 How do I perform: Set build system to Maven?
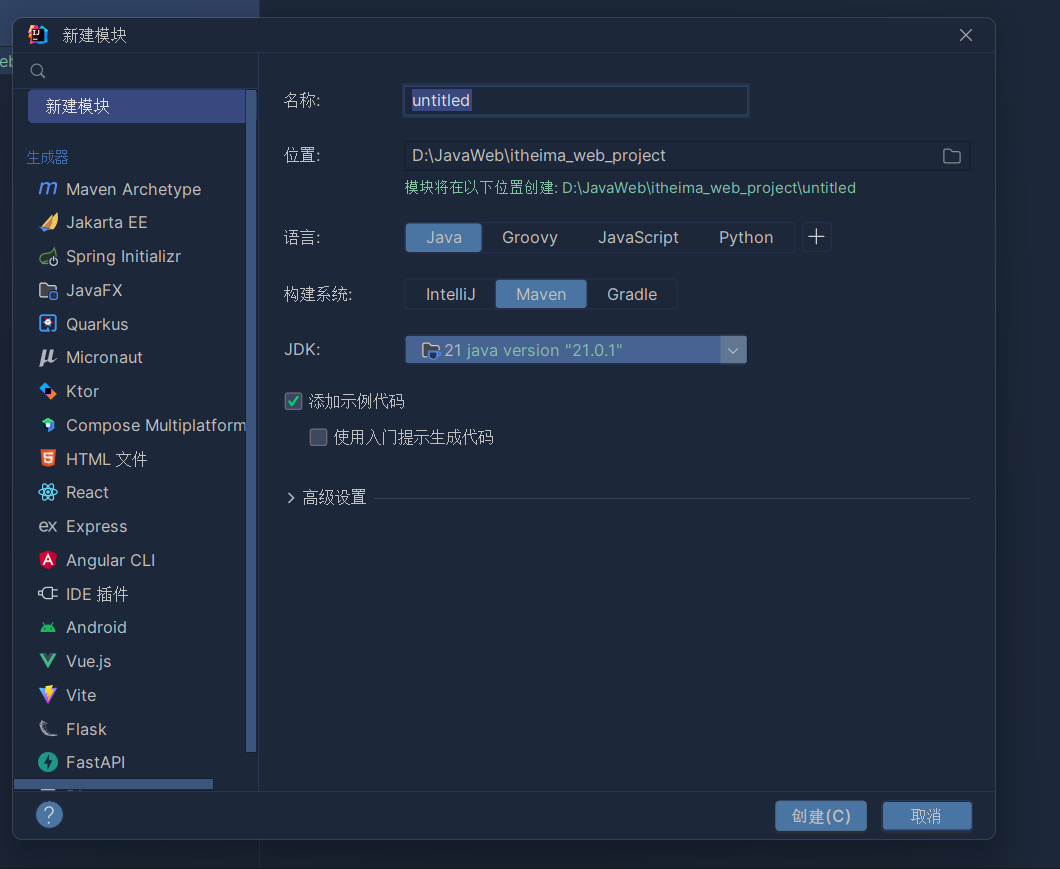point(541,294)
